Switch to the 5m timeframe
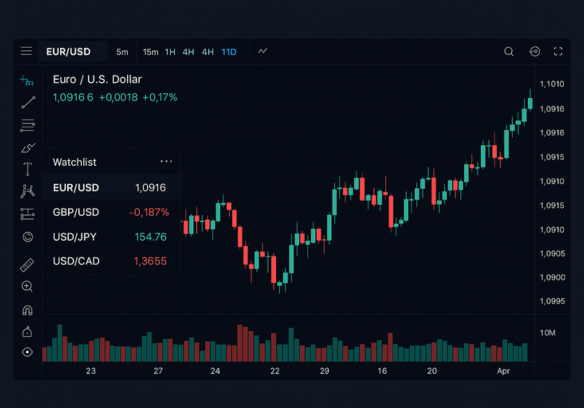 [x=122, y=52]
